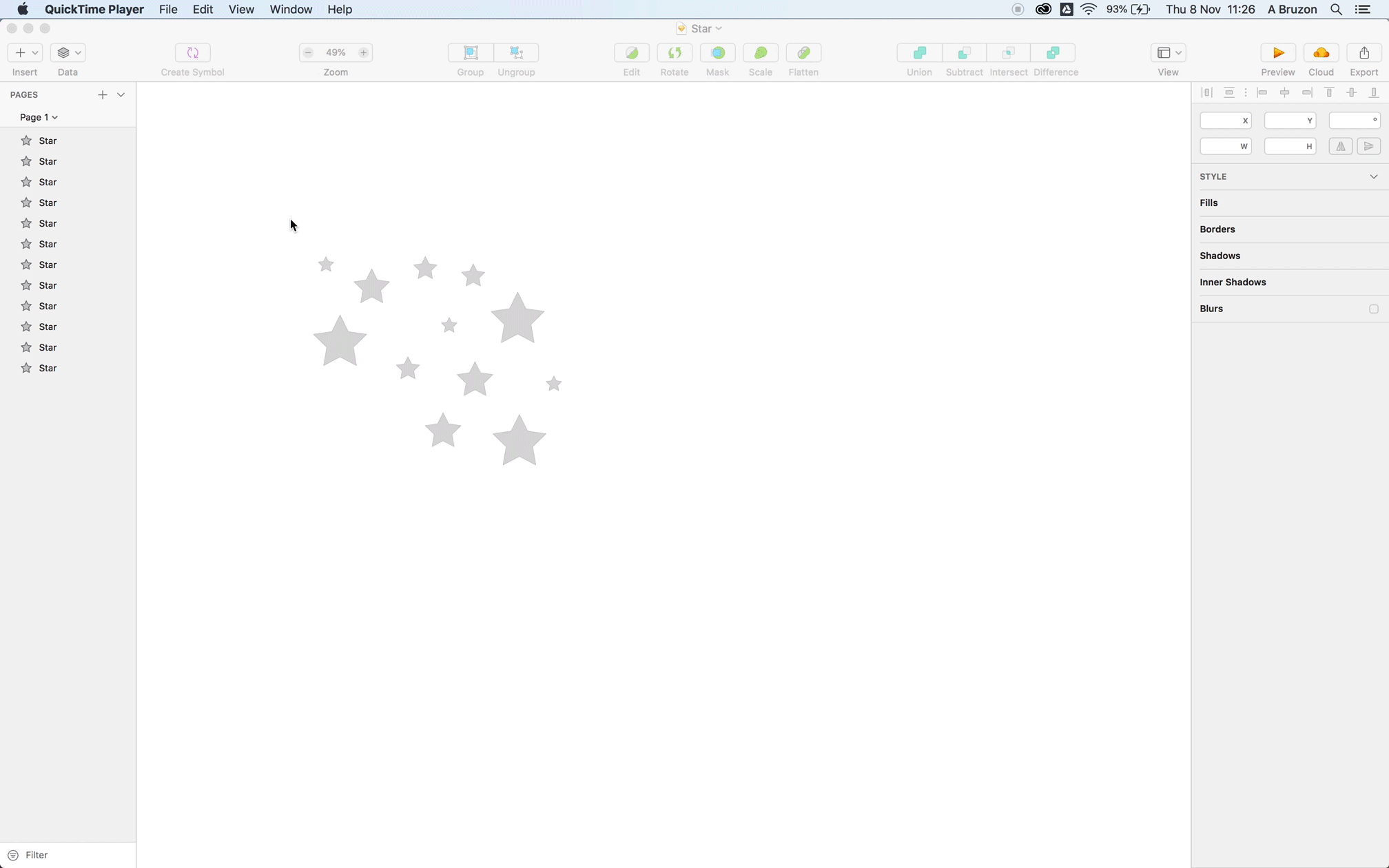Collapse the Style section
This screenshot has height=868, width=1389.
1374,176
